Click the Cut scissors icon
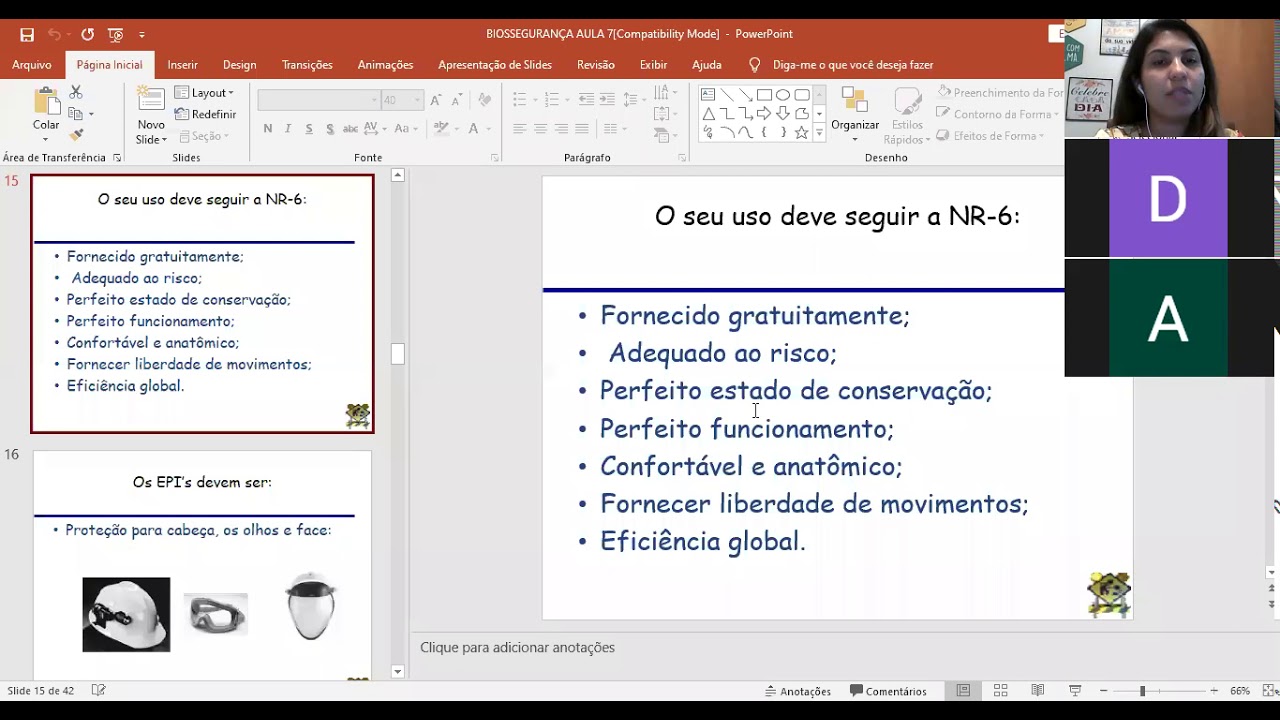Image resolution: width=1280 pixels, height=720 pixels. coord(76,93)
